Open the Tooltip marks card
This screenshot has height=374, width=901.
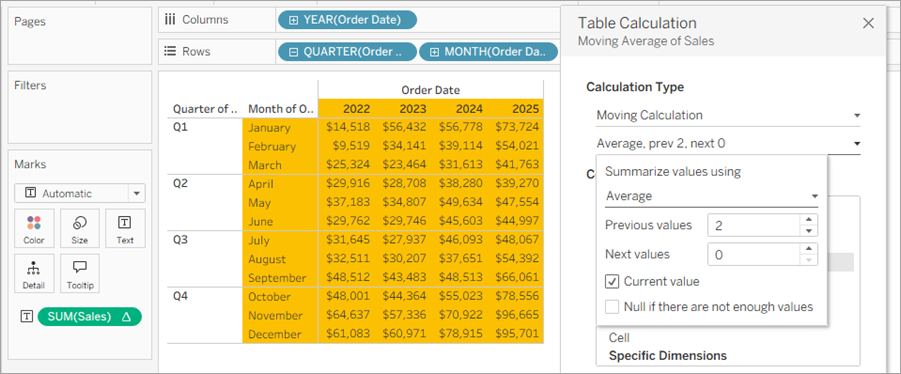click(x=79, y=273)
